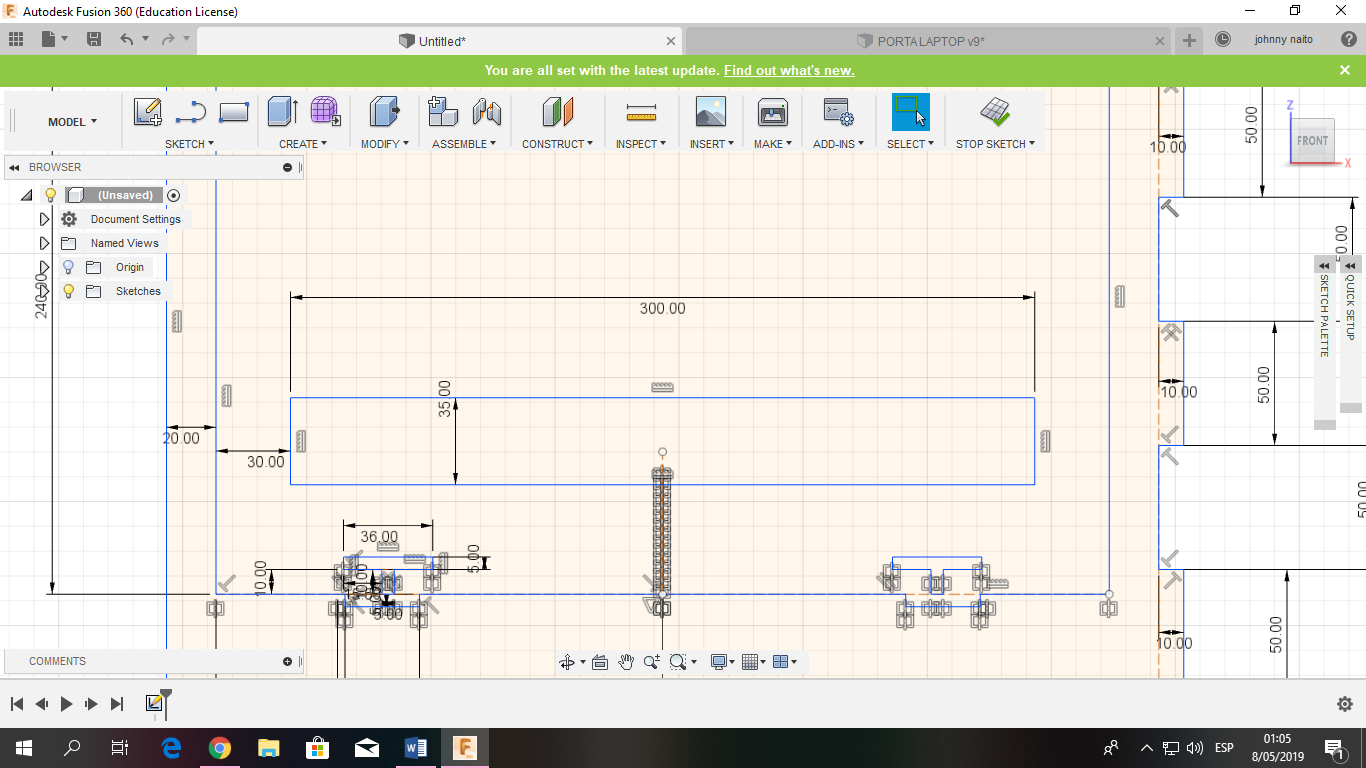Activate the window Select tool icon
The height and width of the screenshot is (768, 1366).
(x=911, y=112)
